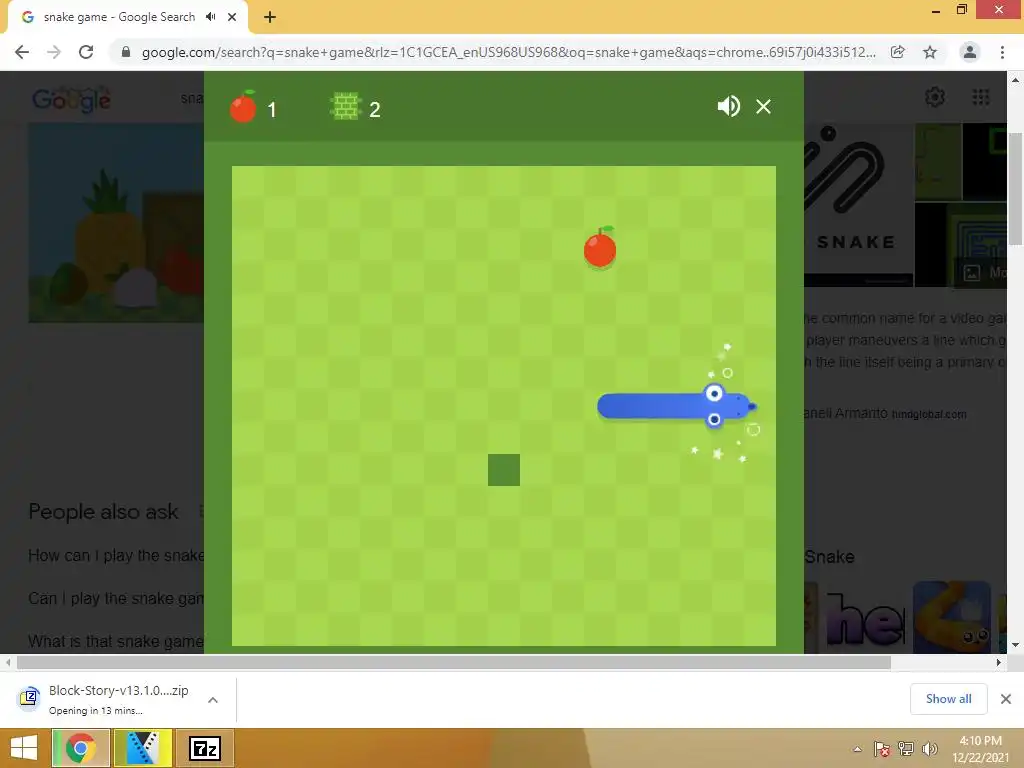The width and height of the screenshot is (1024, 768).
Task: Click the horizontal scrollbar thumb
Action: pos(454,662)
